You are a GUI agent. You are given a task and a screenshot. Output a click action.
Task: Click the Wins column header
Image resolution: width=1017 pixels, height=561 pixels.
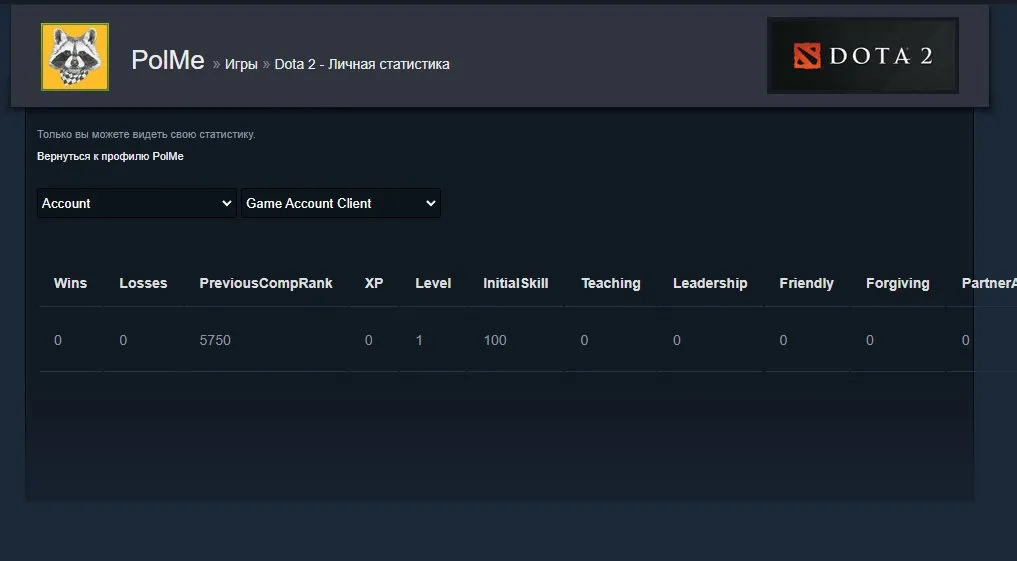pos(70,283)
